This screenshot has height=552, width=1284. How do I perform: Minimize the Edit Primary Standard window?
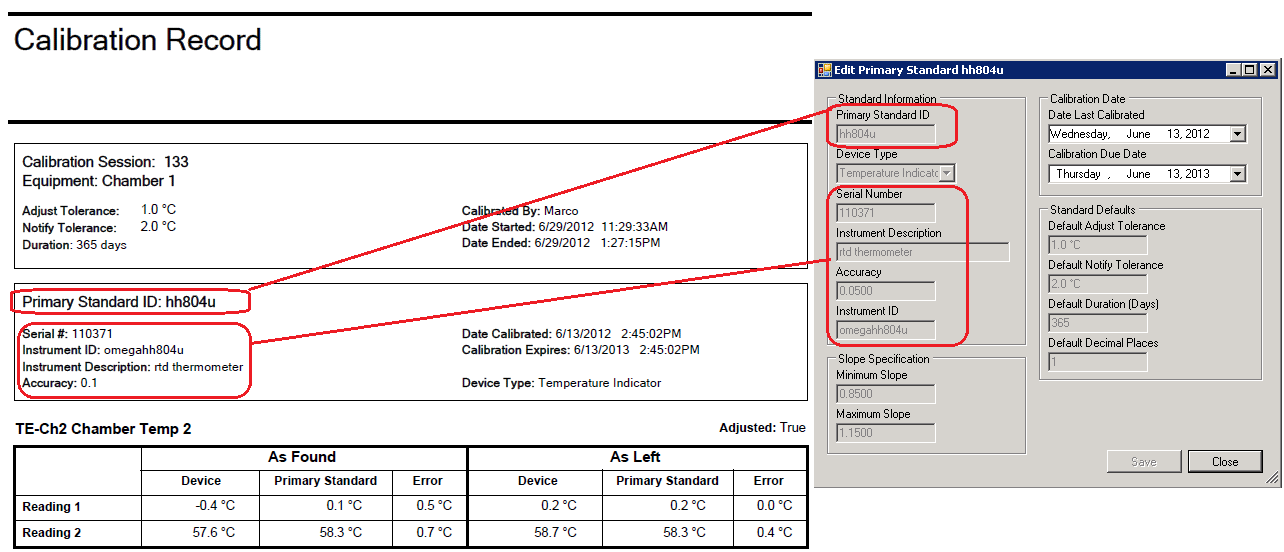pos(1234,70)
